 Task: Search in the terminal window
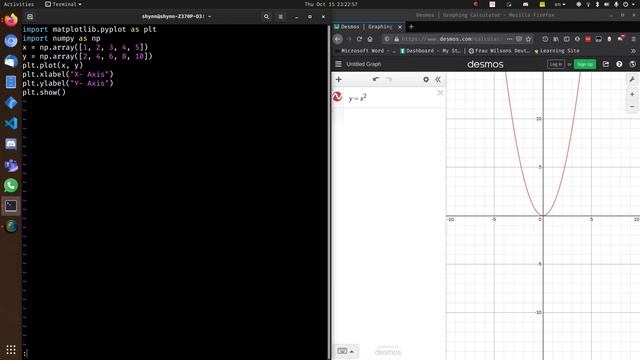pyautogui.click(x=266, y=17)
